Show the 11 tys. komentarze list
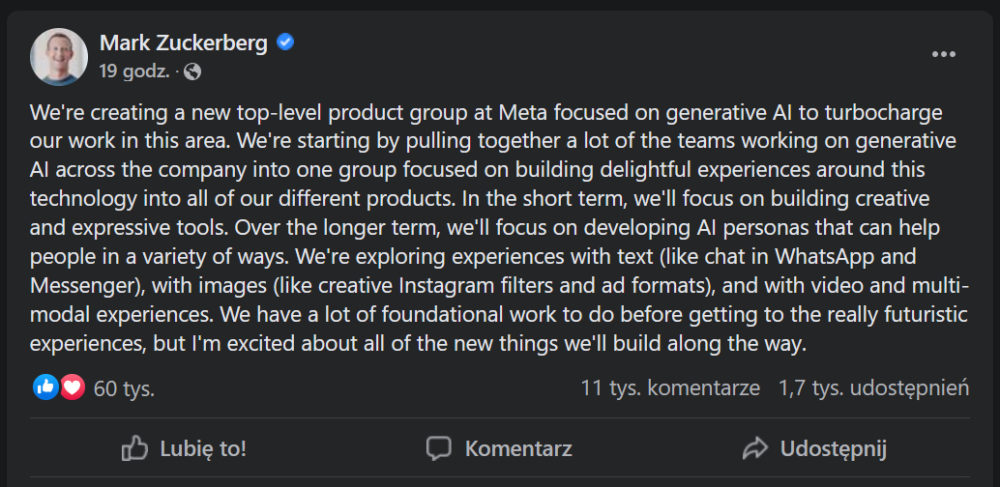Image resolution: width=1000 pixels, height=487 pixels. pyautogui.click(x=670, y=388)
